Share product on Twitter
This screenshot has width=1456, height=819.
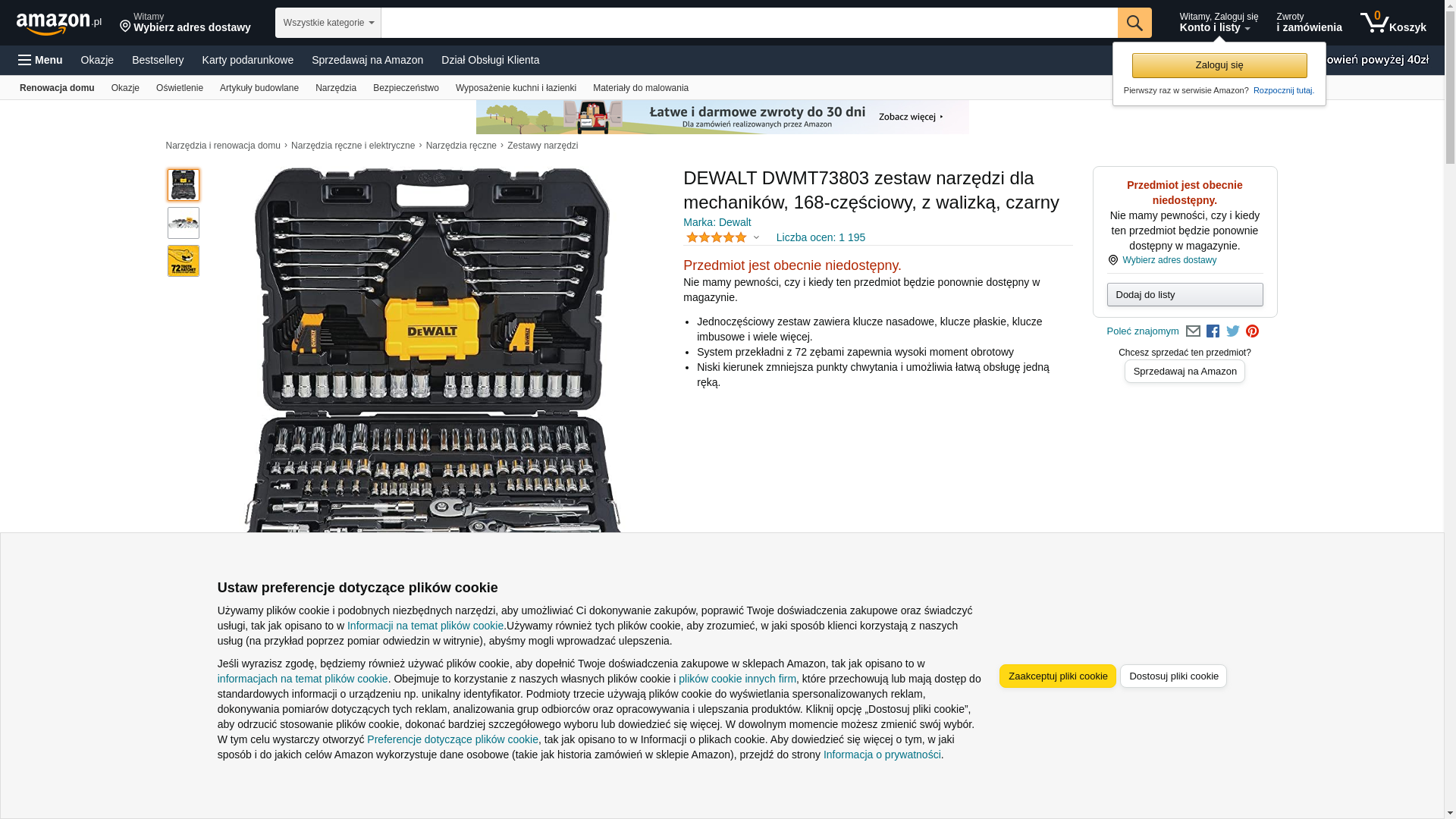pos(1233,331)
